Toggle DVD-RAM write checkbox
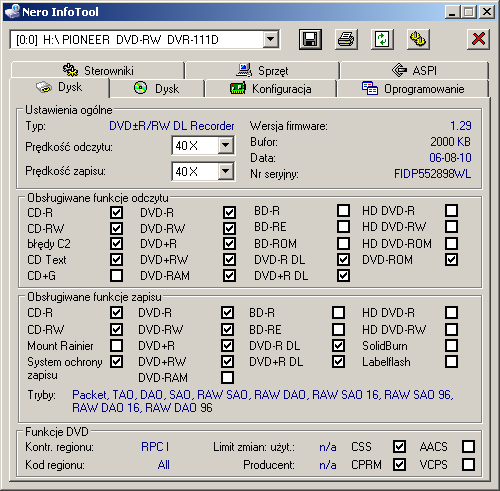Viewport: 500px width, 491px height. [227, 378]
